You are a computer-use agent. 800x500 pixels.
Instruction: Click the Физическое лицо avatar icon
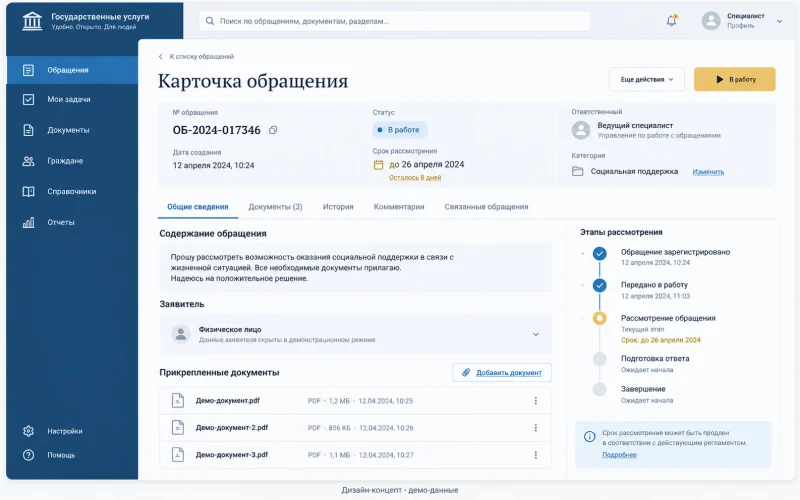tap(180, 334)
